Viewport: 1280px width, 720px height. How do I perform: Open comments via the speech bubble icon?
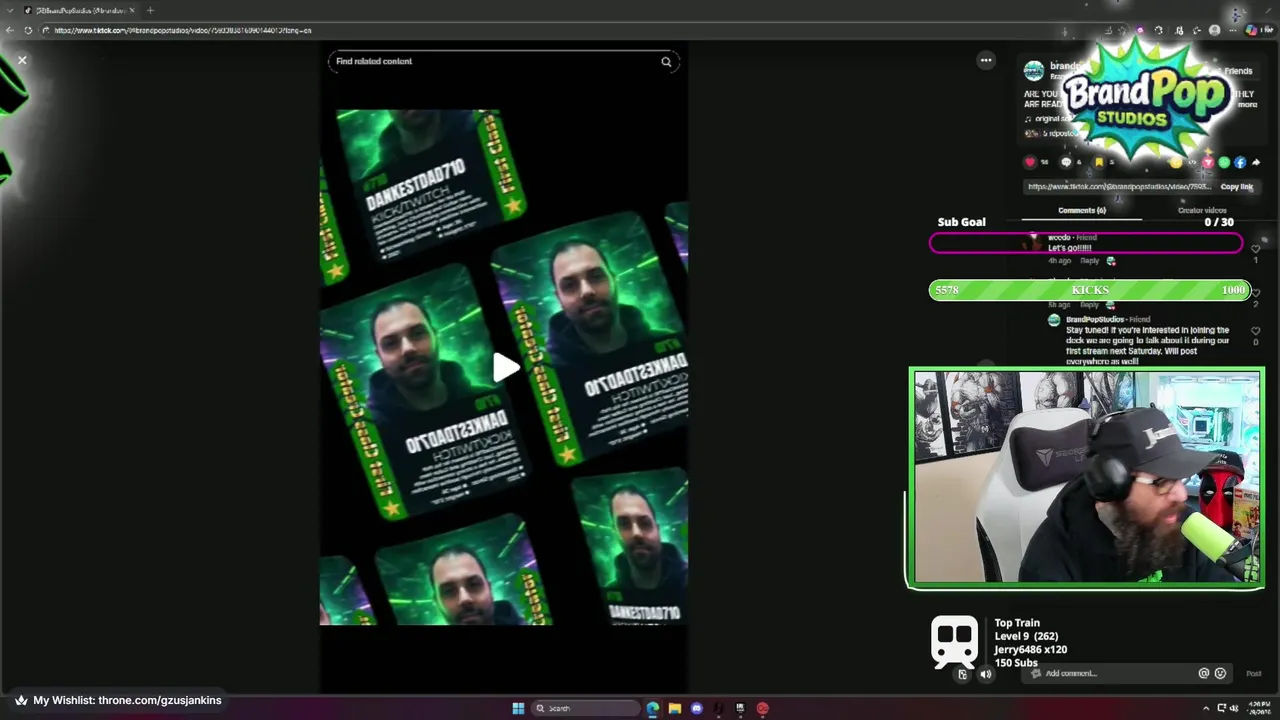(x=1066, y=162)
